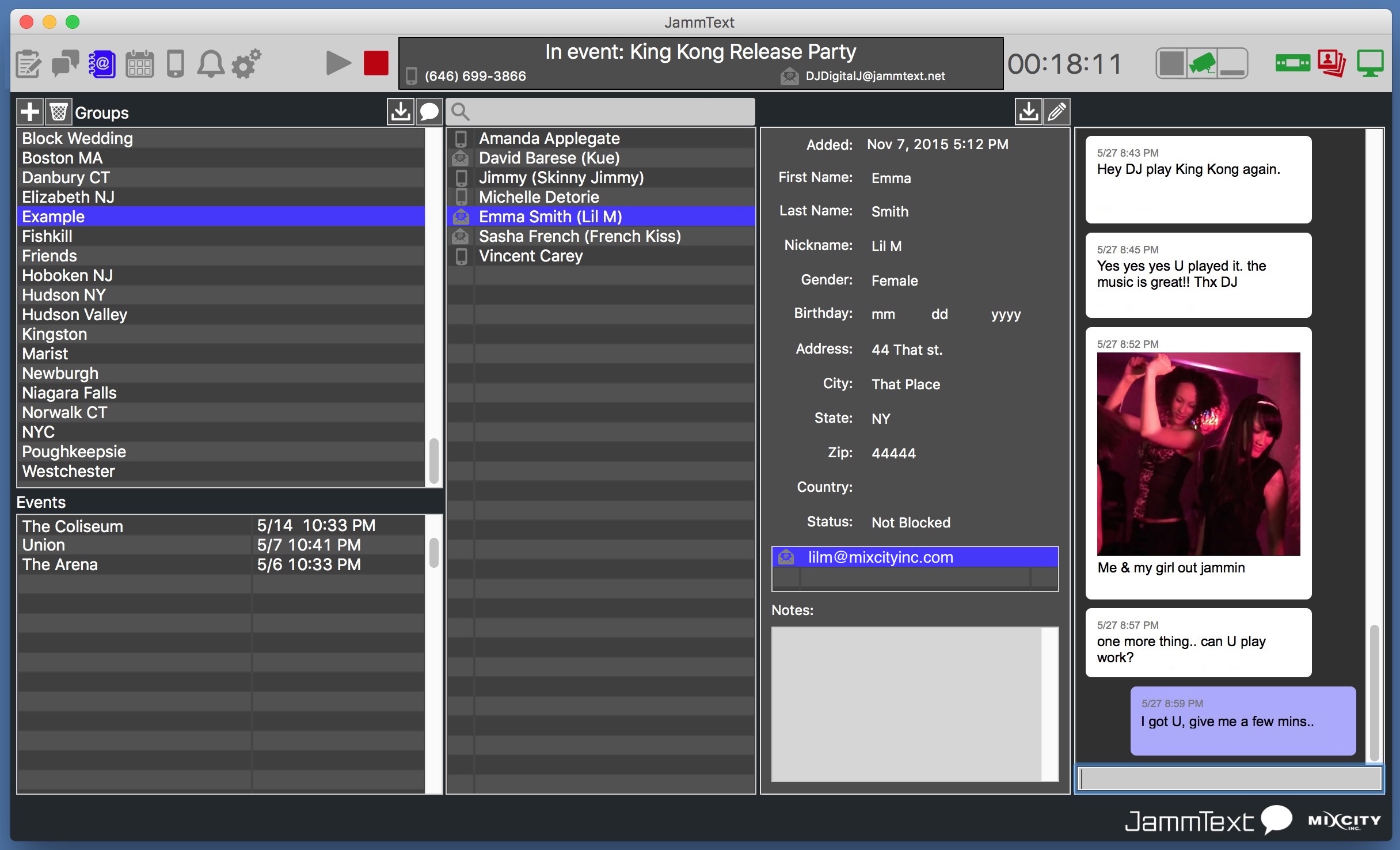This screenshot has width=1400, height=850.
Task: Select contact Vincent Carey
Action: pos(601,256)
